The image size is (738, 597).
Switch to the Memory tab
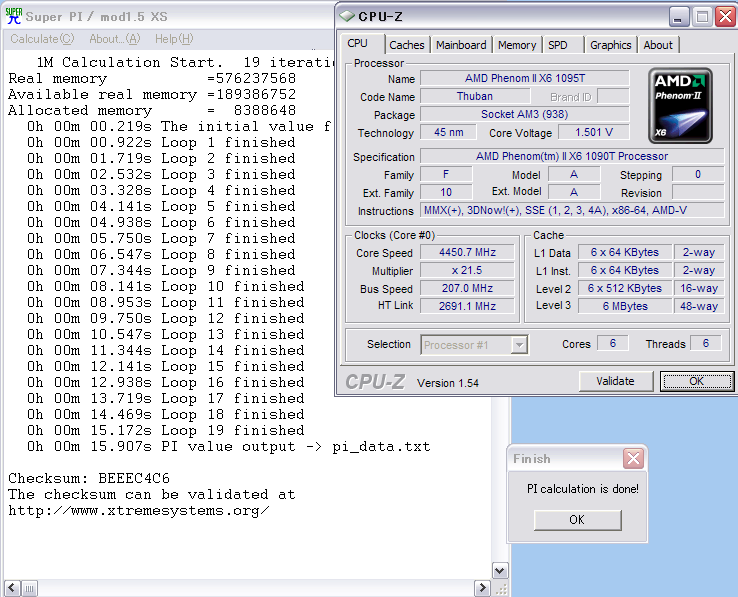(517, 45)
